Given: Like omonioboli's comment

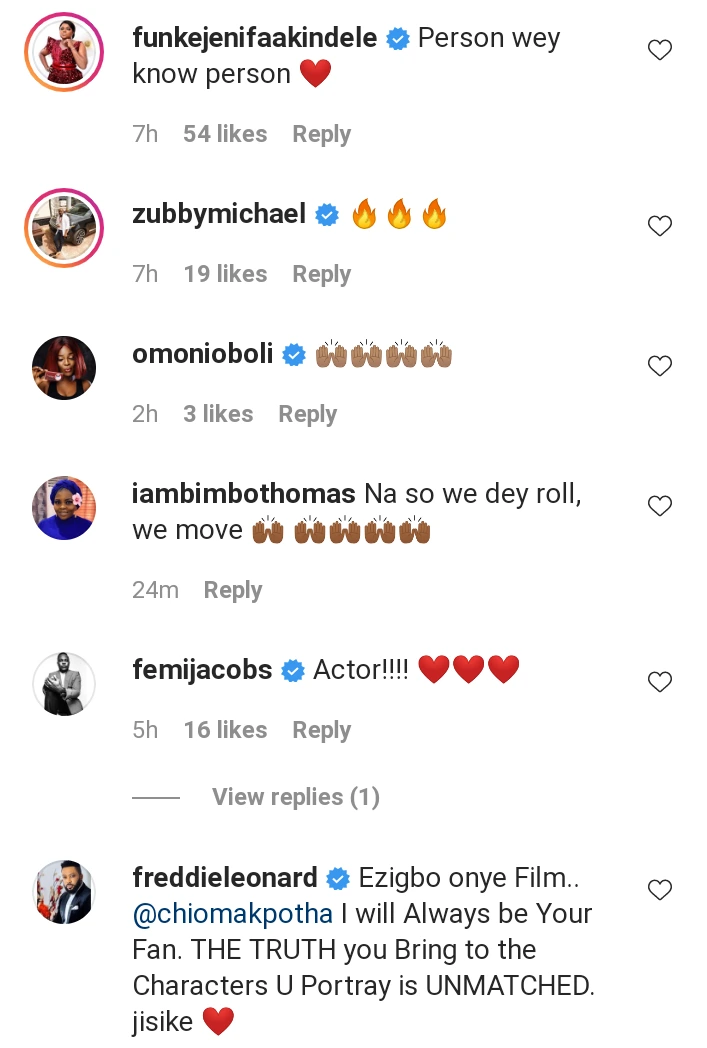Looking at the screenshot, I should [x=660, y=366].
